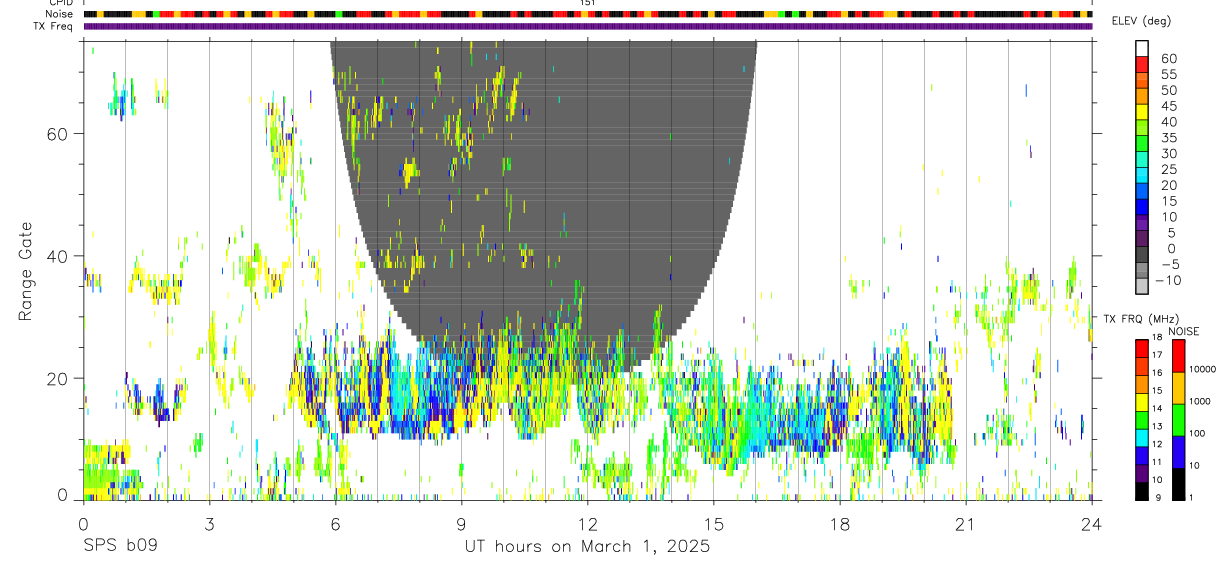Click the '12' tick on the UT hours axis

pyautogui.click(x=587, y=523)
